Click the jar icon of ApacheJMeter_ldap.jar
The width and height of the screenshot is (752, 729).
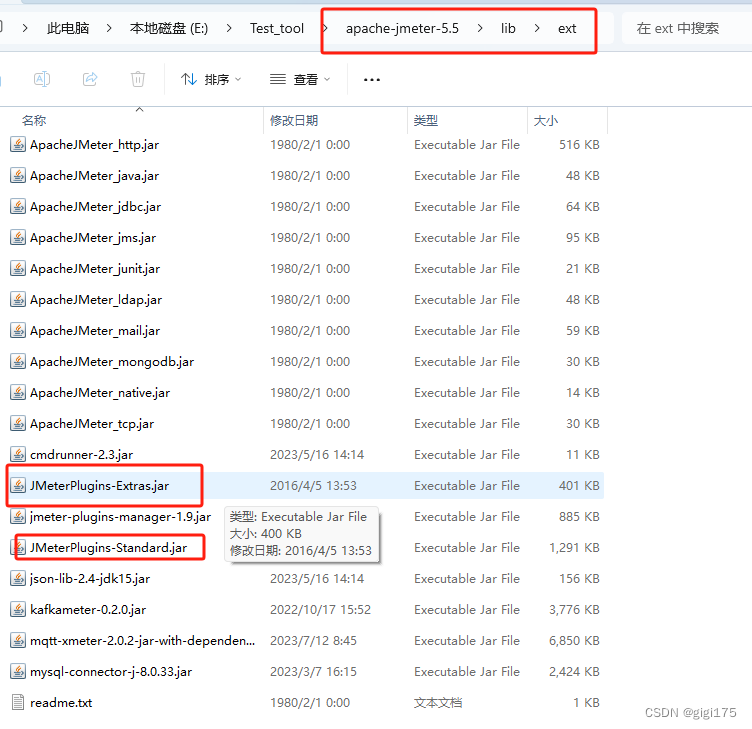[x=18, y=300]
